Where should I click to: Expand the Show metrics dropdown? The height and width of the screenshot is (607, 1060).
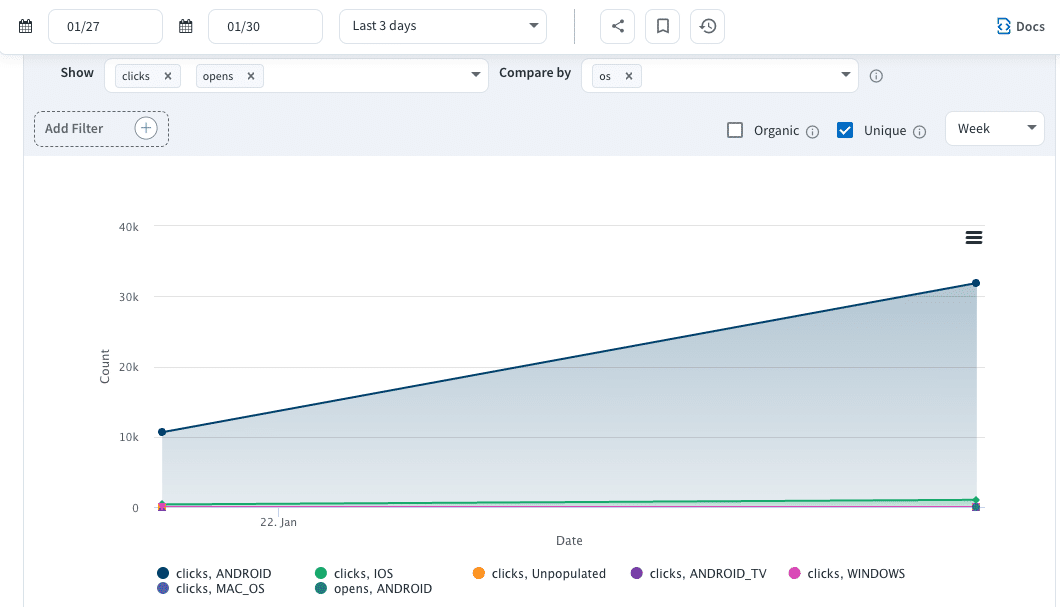click(474, 76)
